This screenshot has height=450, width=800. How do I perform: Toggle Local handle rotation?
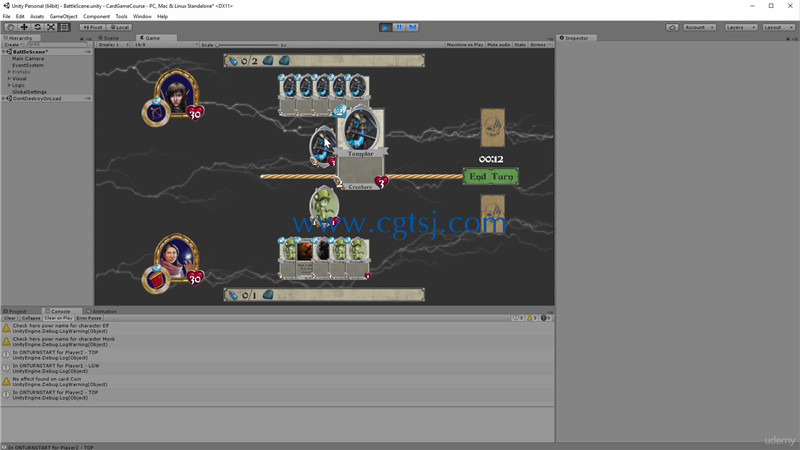coord(120,27)
